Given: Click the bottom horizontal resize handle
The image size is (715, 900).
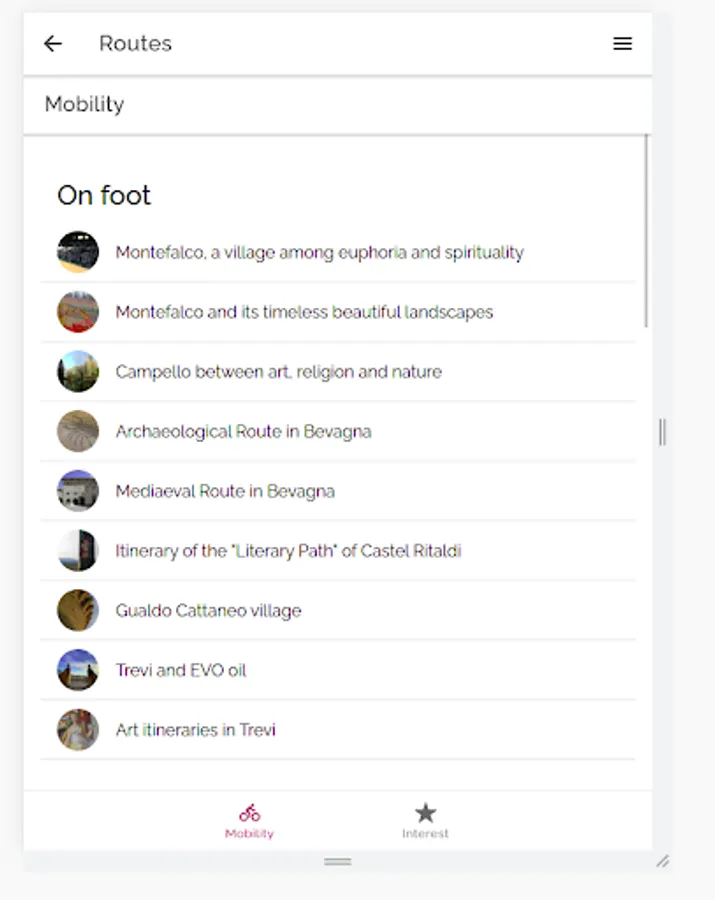Looking at the screenshot, I should [338, 861].
